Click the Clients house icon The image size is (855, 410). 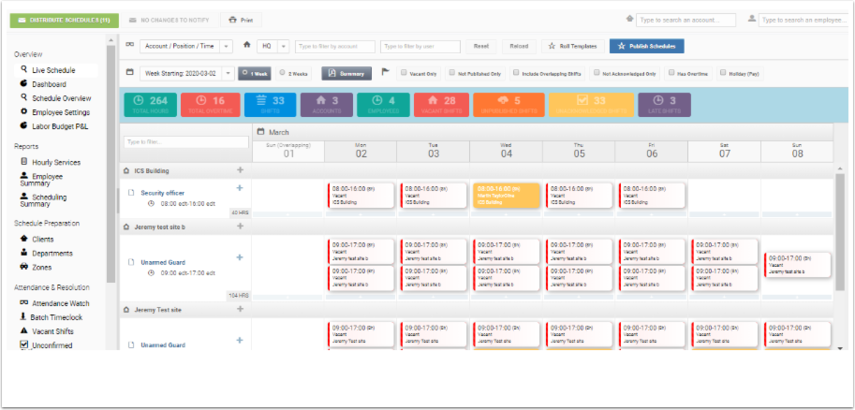click(x=24, y=239)
